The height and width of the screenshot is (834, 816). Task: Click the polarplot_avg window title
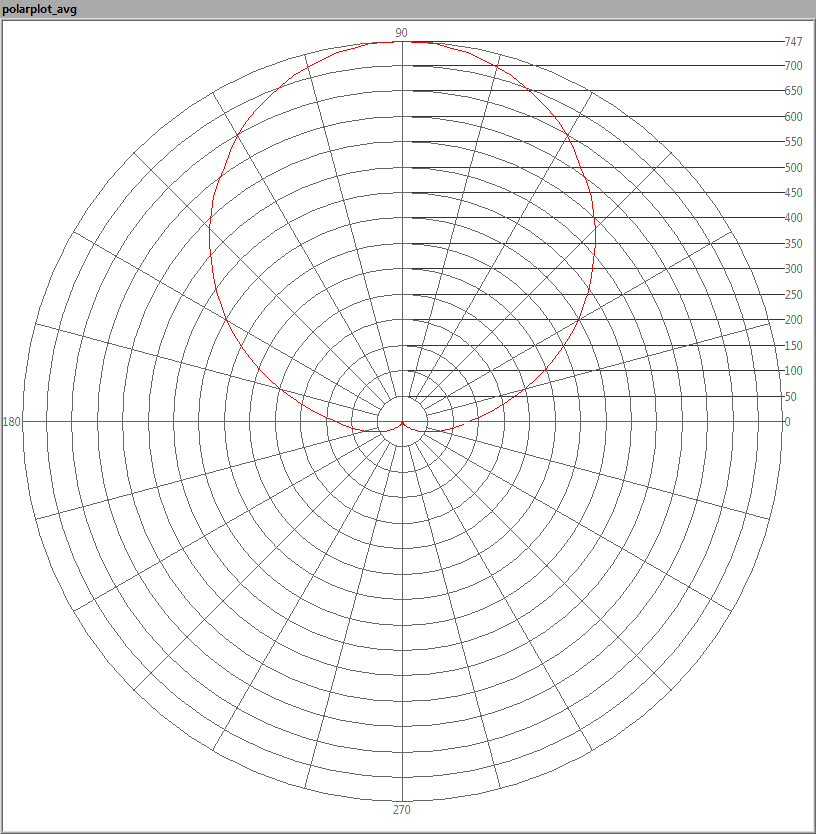40,9
